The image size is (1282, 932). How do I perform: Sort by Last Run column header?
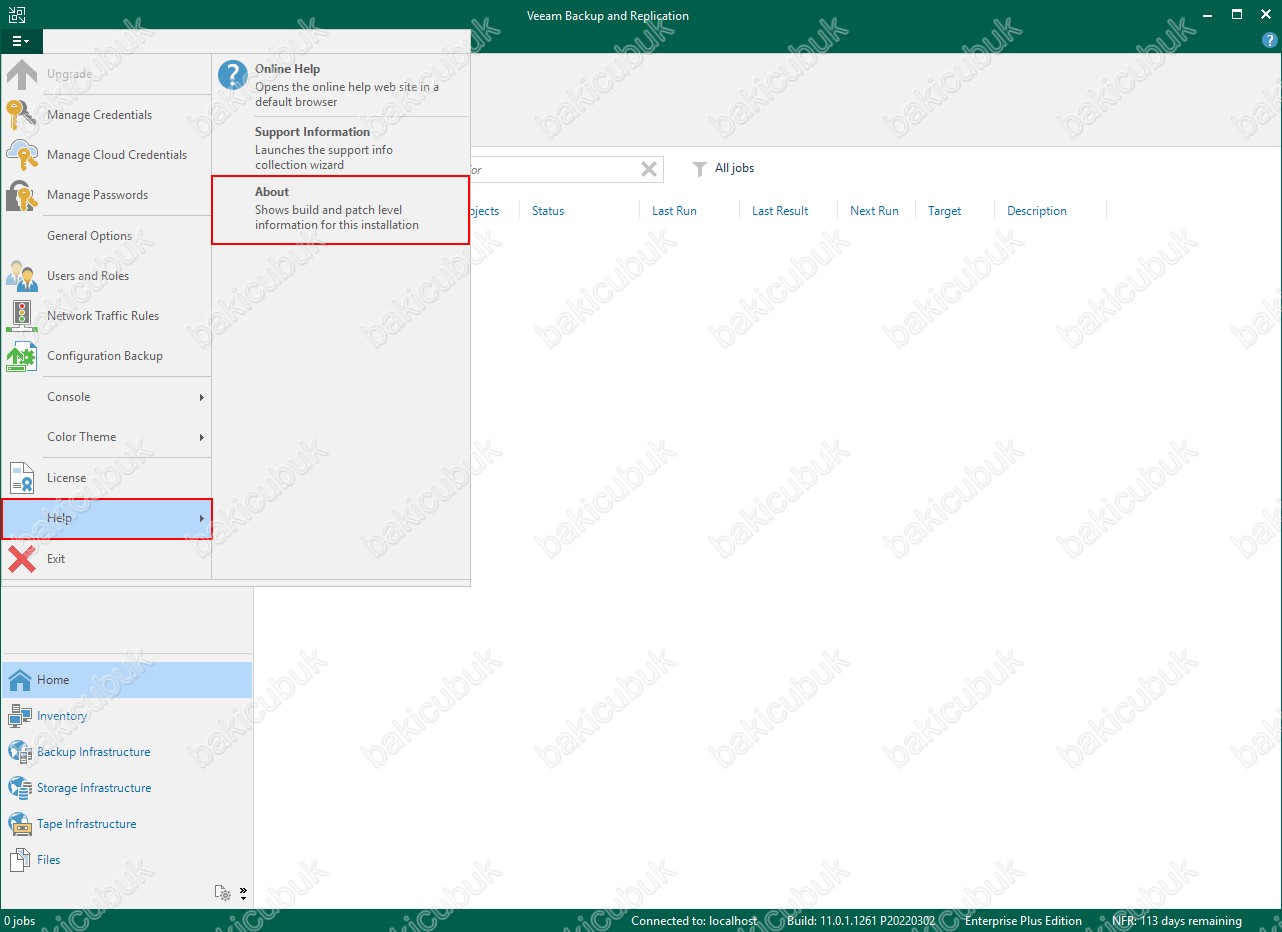tap(674, 211)
